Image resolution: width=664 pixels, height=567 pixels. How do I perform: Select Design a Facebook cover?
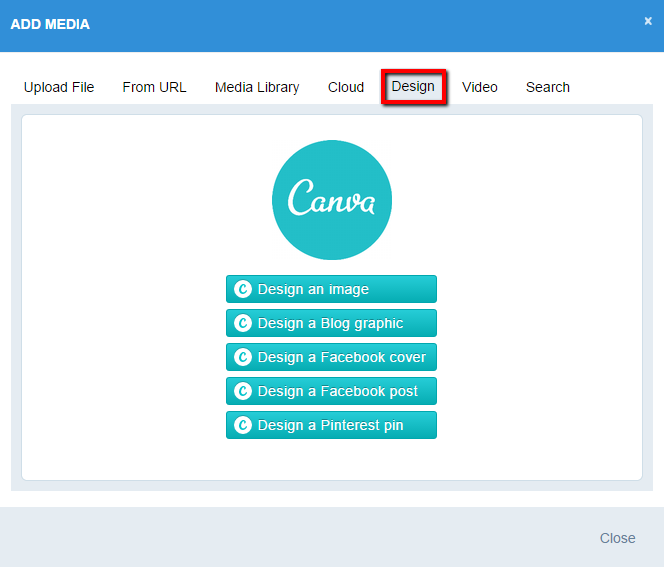coord(331,357)
